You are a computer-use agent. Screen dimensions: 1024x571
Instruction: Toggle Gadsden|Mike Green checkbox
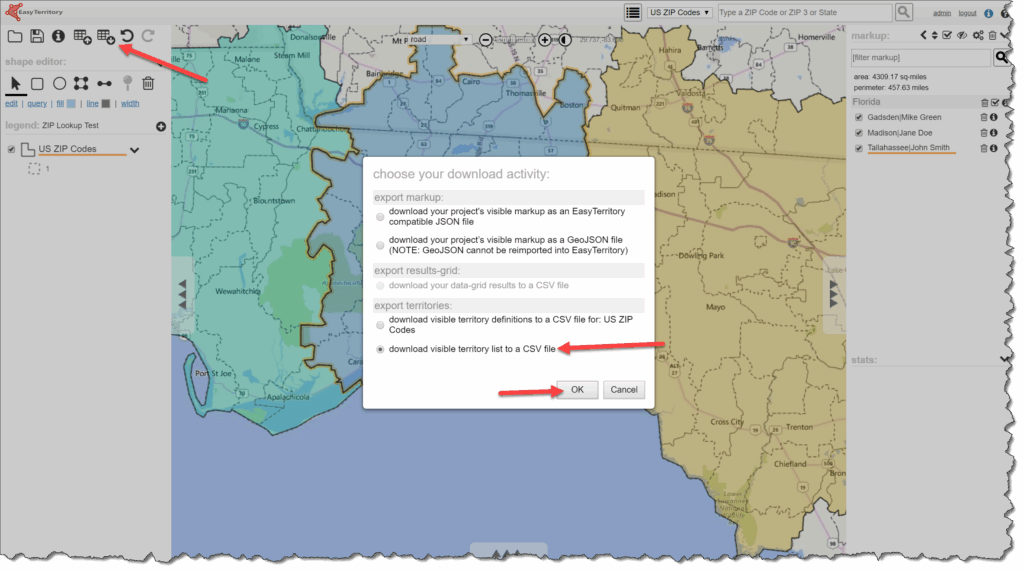tap(859, 118)
